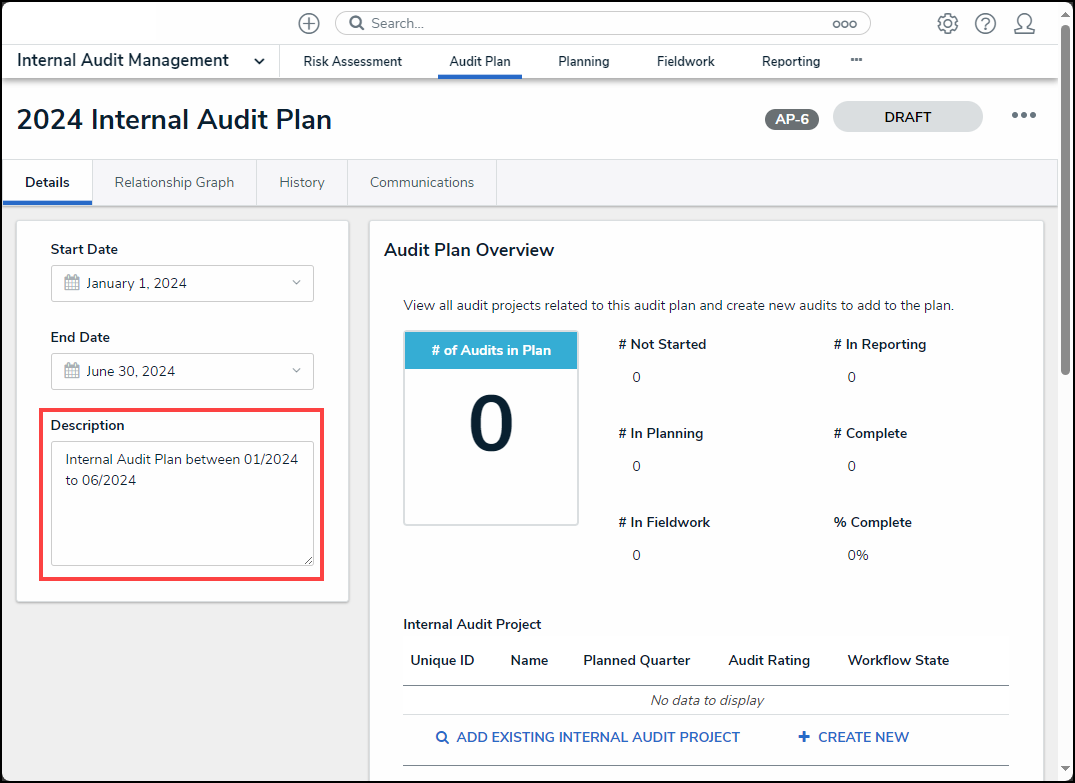The width and height of the screenshot is (1075, 783).
Task: Open the help question mark icon
Action: tap(985, 23)
